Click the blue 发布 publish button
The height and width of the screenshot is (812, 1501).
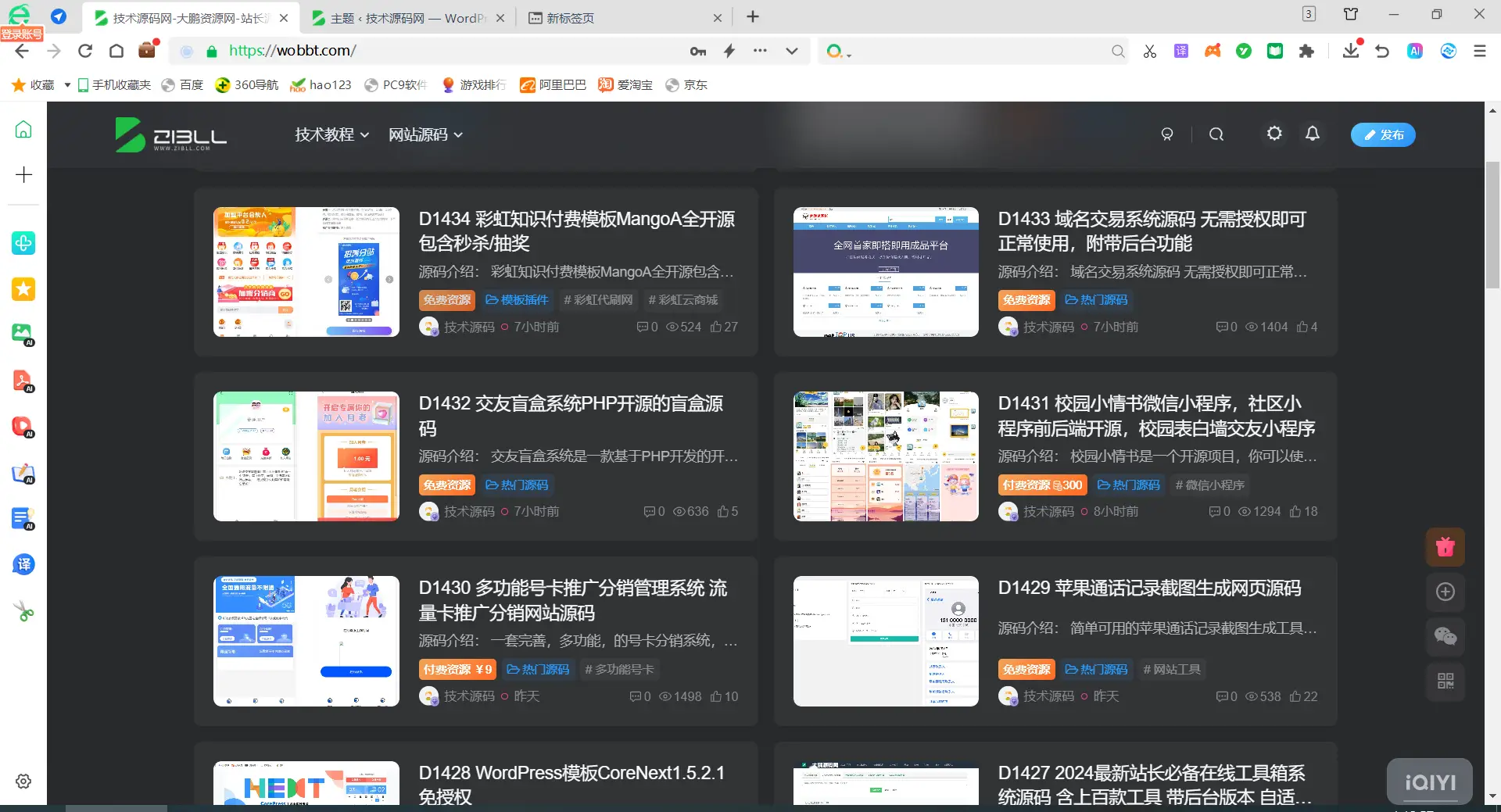[x=1382, y=134]
